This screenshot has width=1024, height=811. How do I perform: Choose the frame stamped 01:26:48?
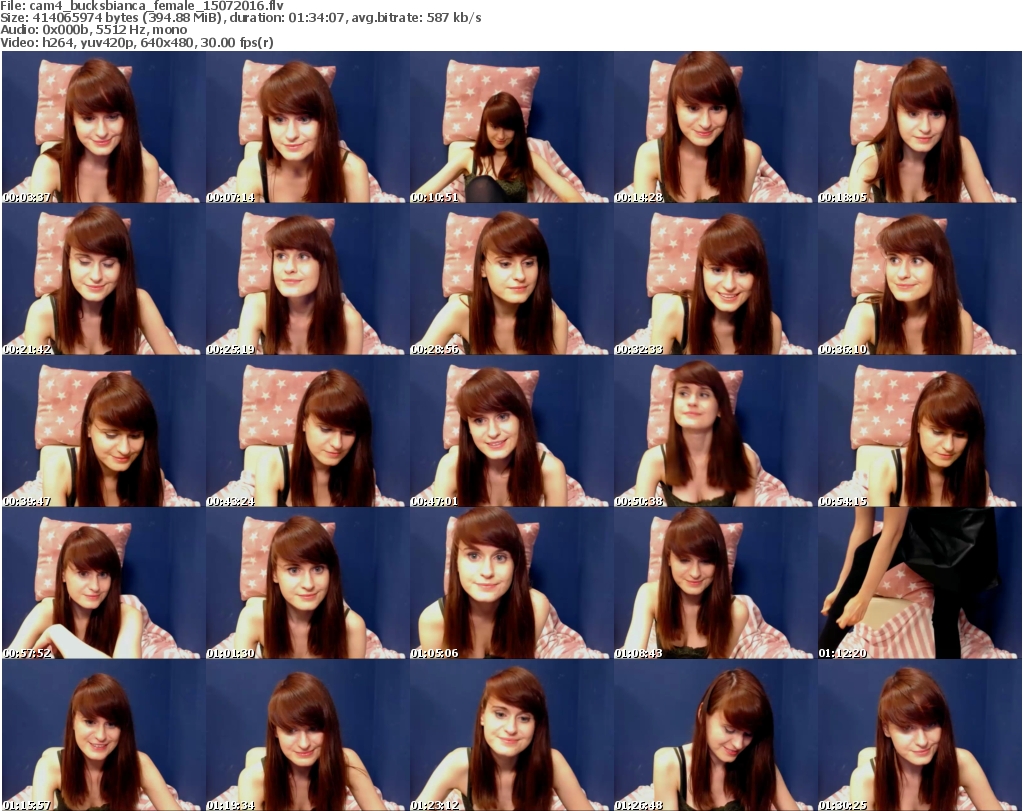[x=715, y=735]
